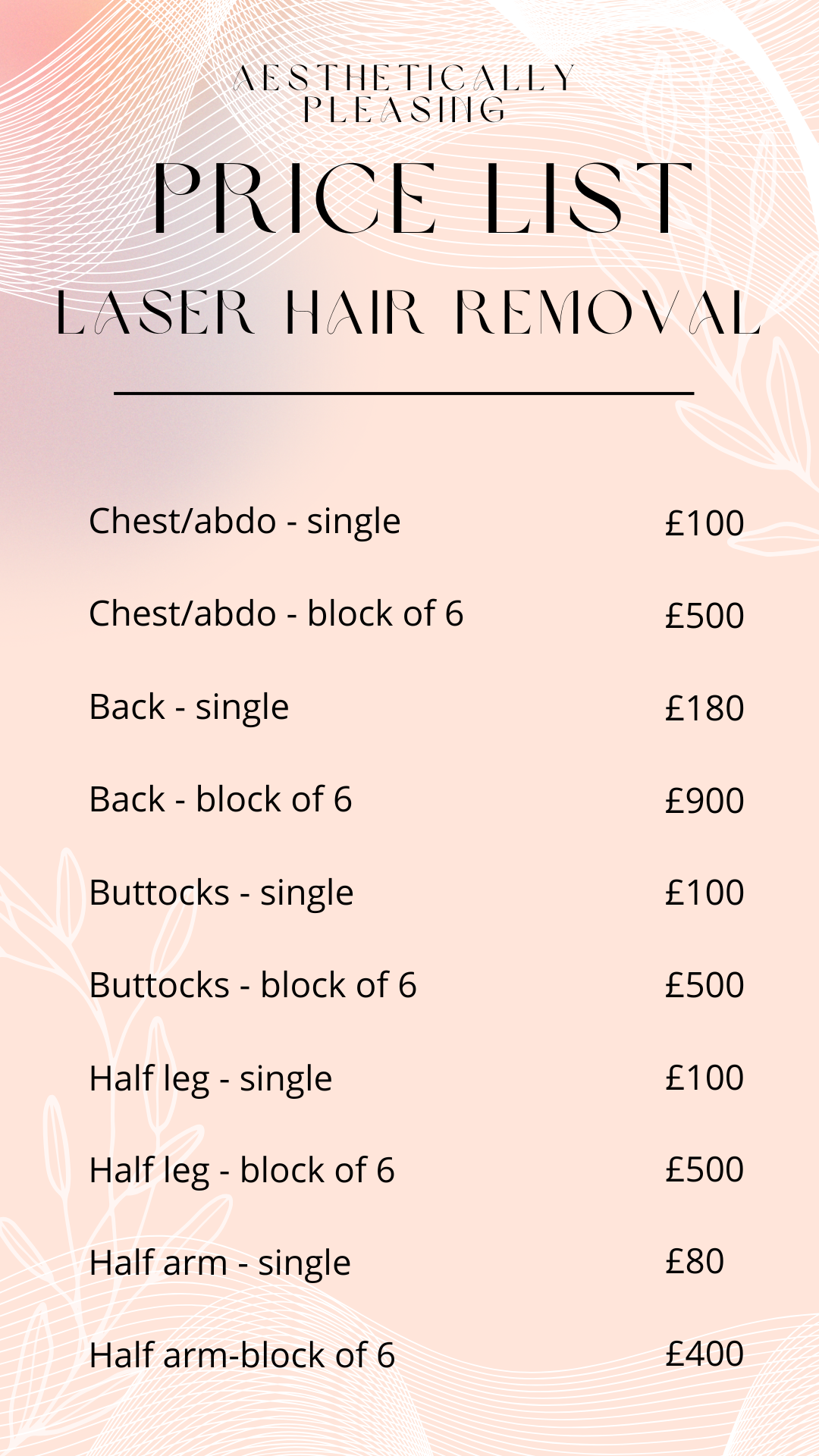This screenshot has width=819, height=1456.
Task: Select the Back - single treatment
Action: pyautogui.click(x=189, y=708)
